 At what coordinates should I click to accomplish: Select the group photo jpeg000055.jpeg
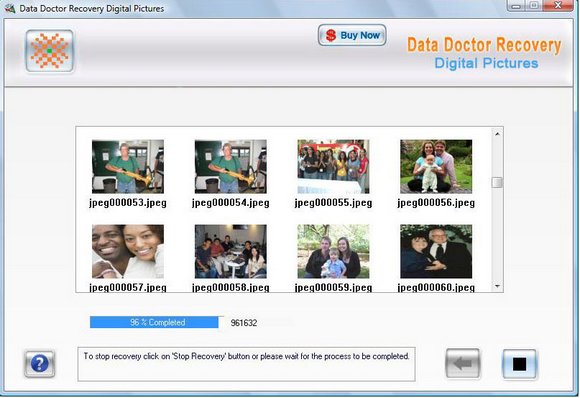click(x=333, y=166)
